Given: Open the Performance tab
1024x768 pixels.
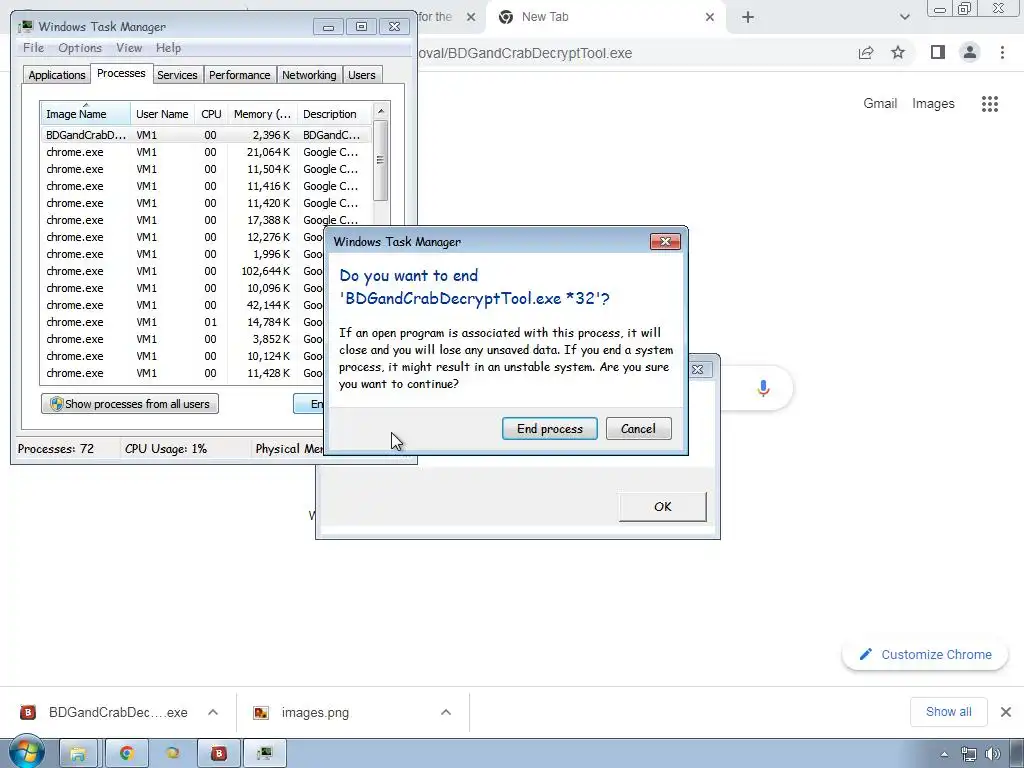Looking at the screenshot, I should coord(239,75).
